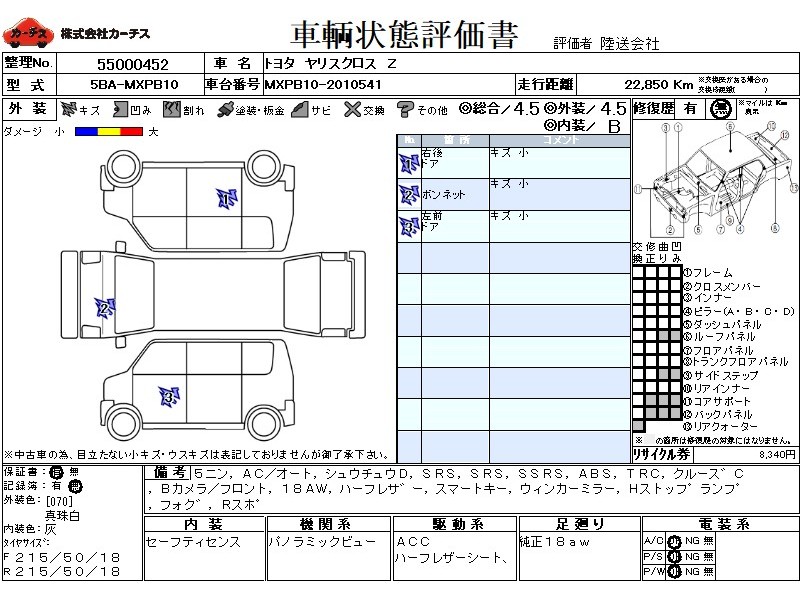Click damage marker 3 on lower side view
800x600 pixels.
coord(169,397)
